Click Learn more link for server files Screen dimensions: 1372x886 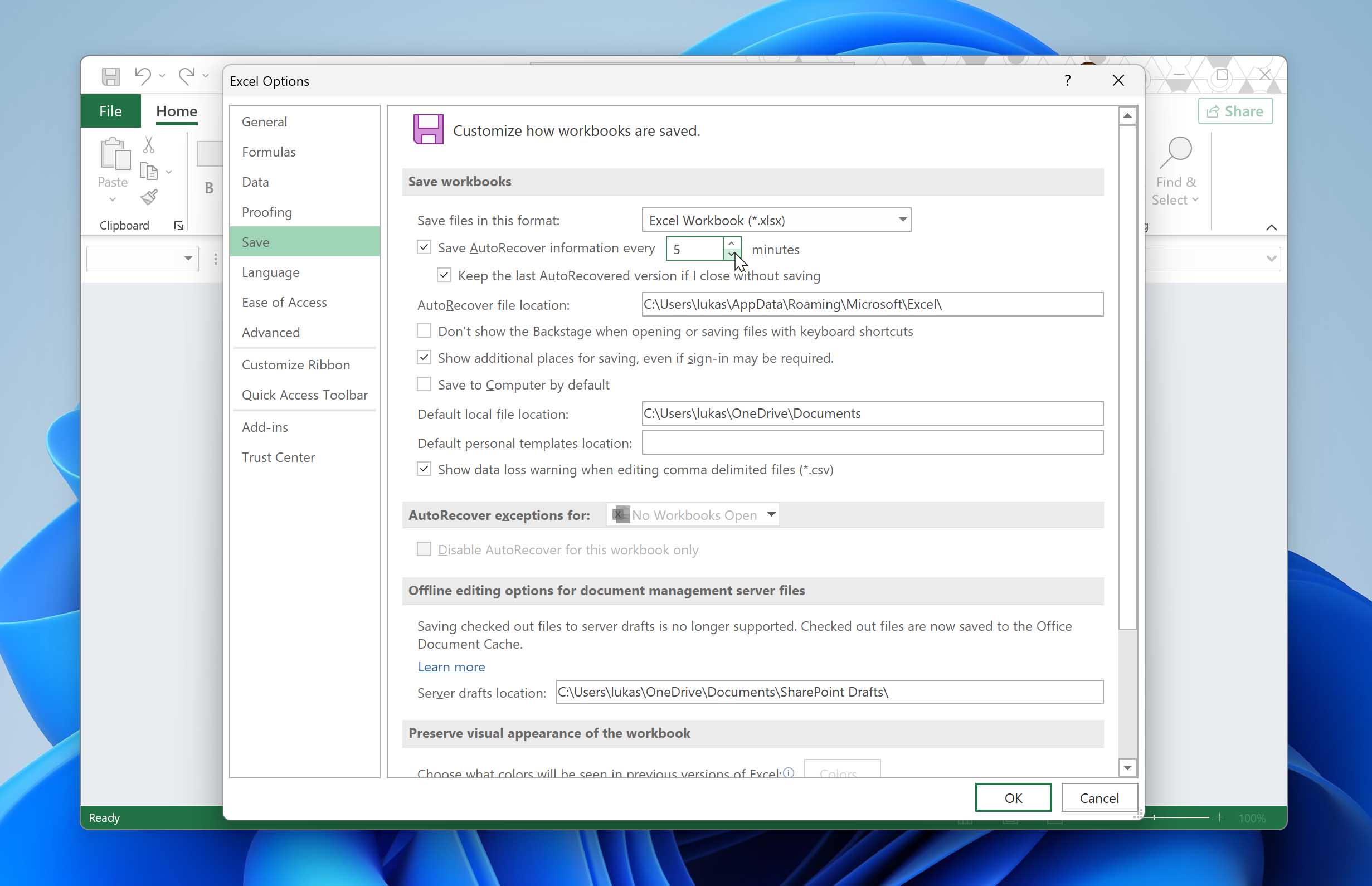pyautogui.click(x=450, y=666)
